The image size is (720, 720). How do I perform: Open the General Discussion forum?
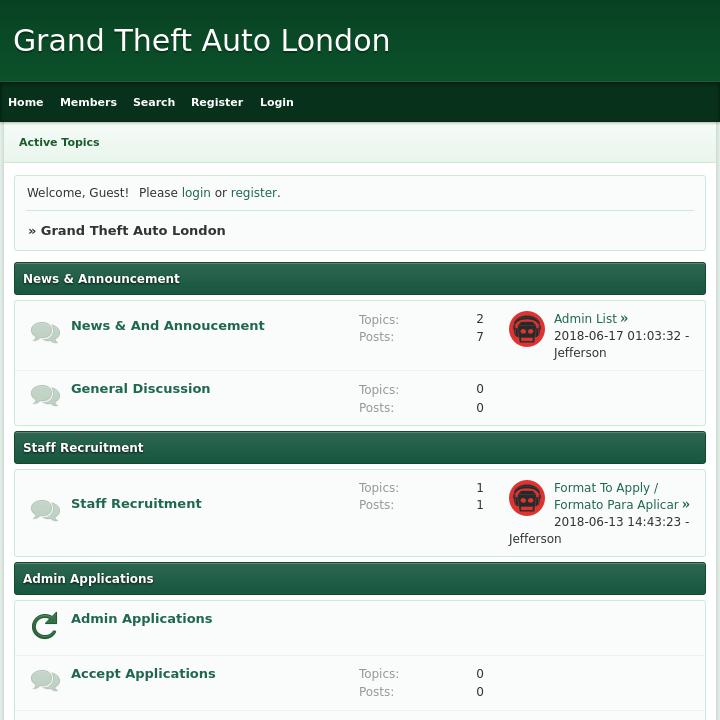click(x=140, y=389)
